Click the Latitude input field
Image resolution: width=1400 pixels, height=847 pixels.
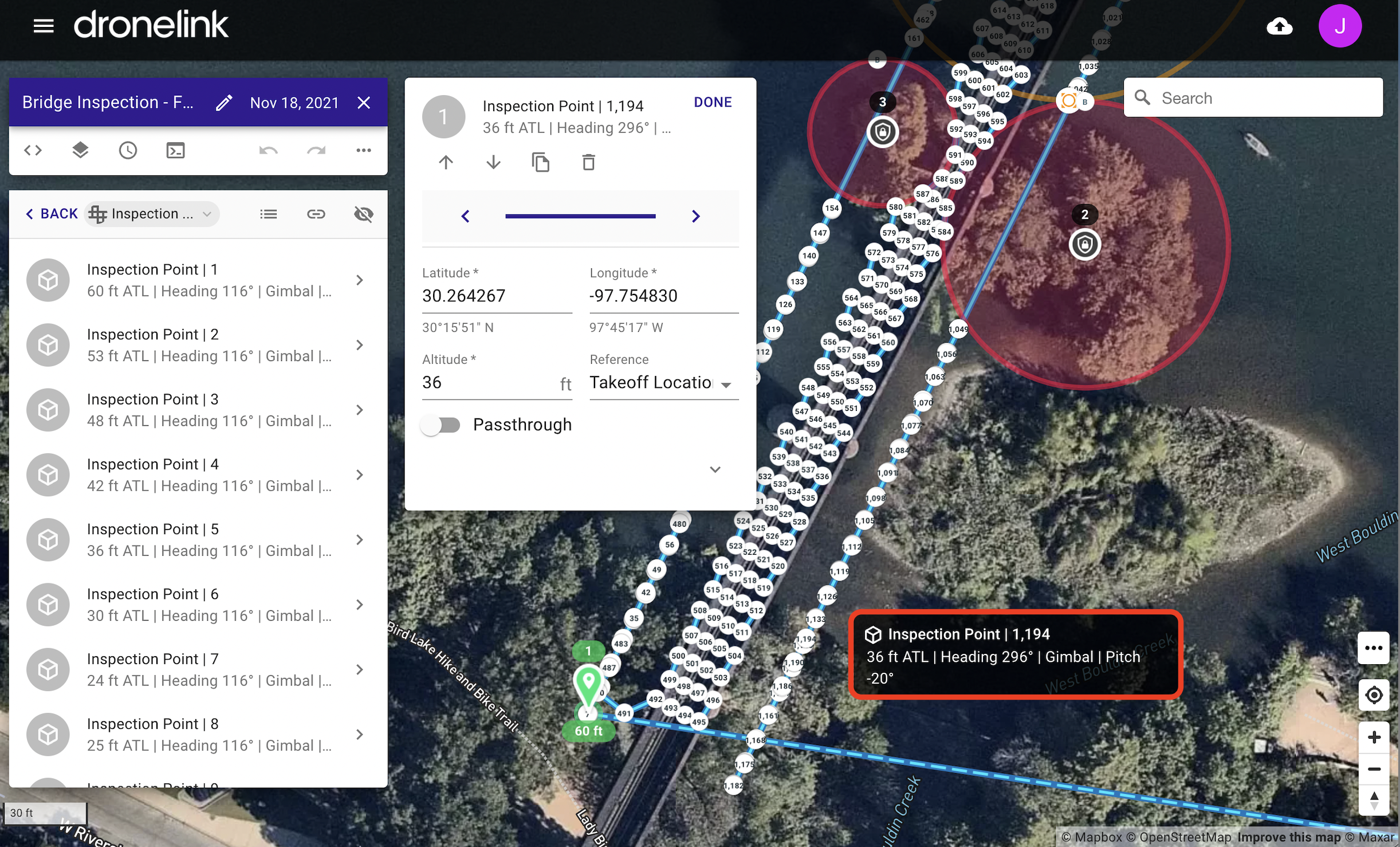point(497,296)
